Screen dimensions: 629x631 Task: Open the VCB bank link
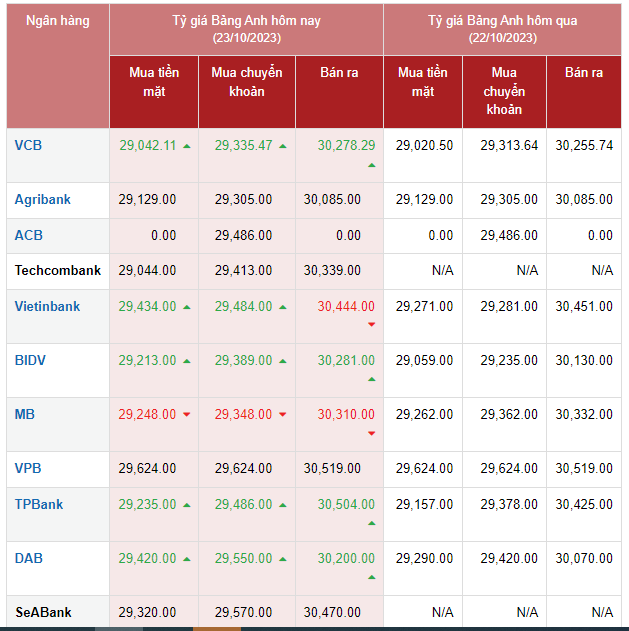tap(28, 145)
